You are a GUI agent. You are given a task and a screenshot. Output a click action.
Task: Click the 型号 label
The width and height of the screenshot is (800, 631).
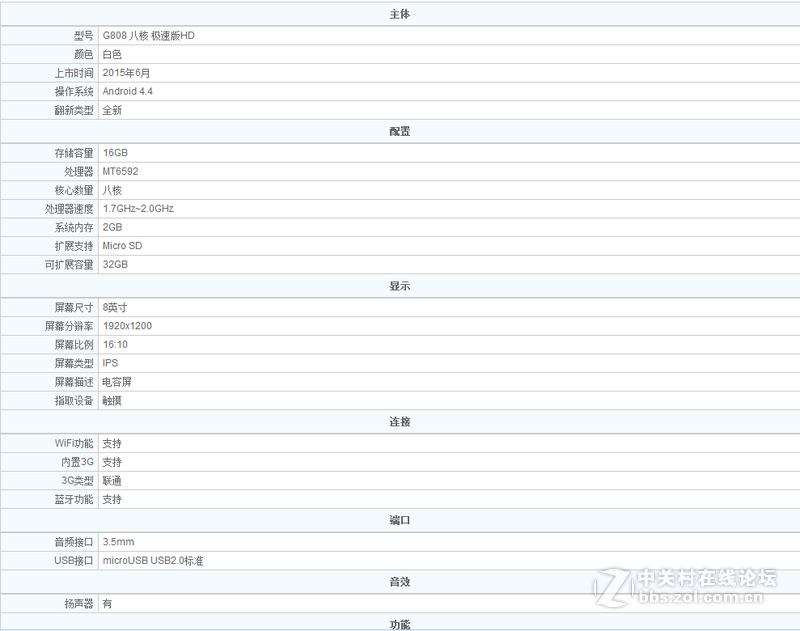coord(84,36)
